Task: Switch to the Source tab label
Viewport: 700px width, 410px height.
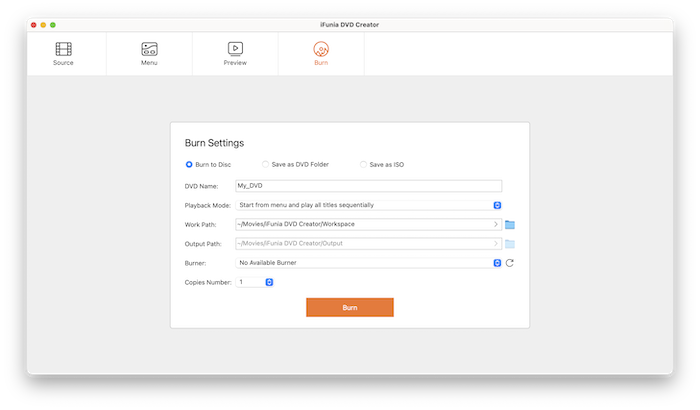Action: [x=63, y=63]
